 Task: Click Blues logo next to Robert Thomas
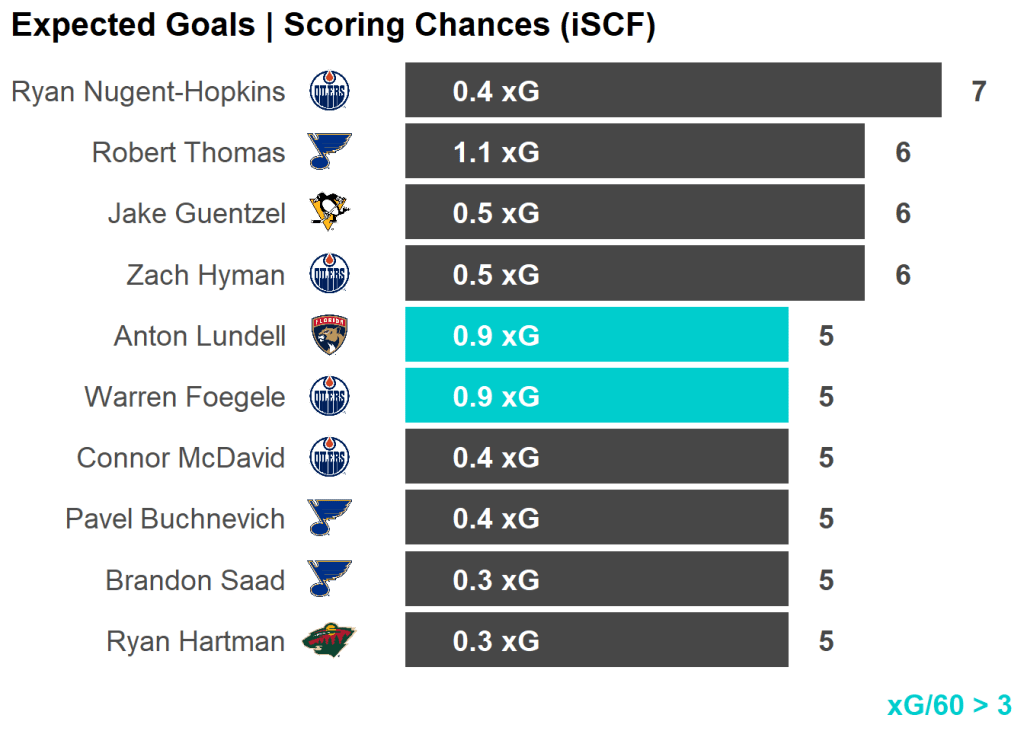pos(330,153)
